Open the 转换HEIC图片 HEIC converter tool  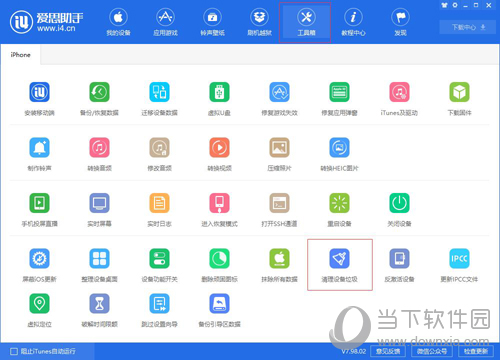click(x=339, y=154)
